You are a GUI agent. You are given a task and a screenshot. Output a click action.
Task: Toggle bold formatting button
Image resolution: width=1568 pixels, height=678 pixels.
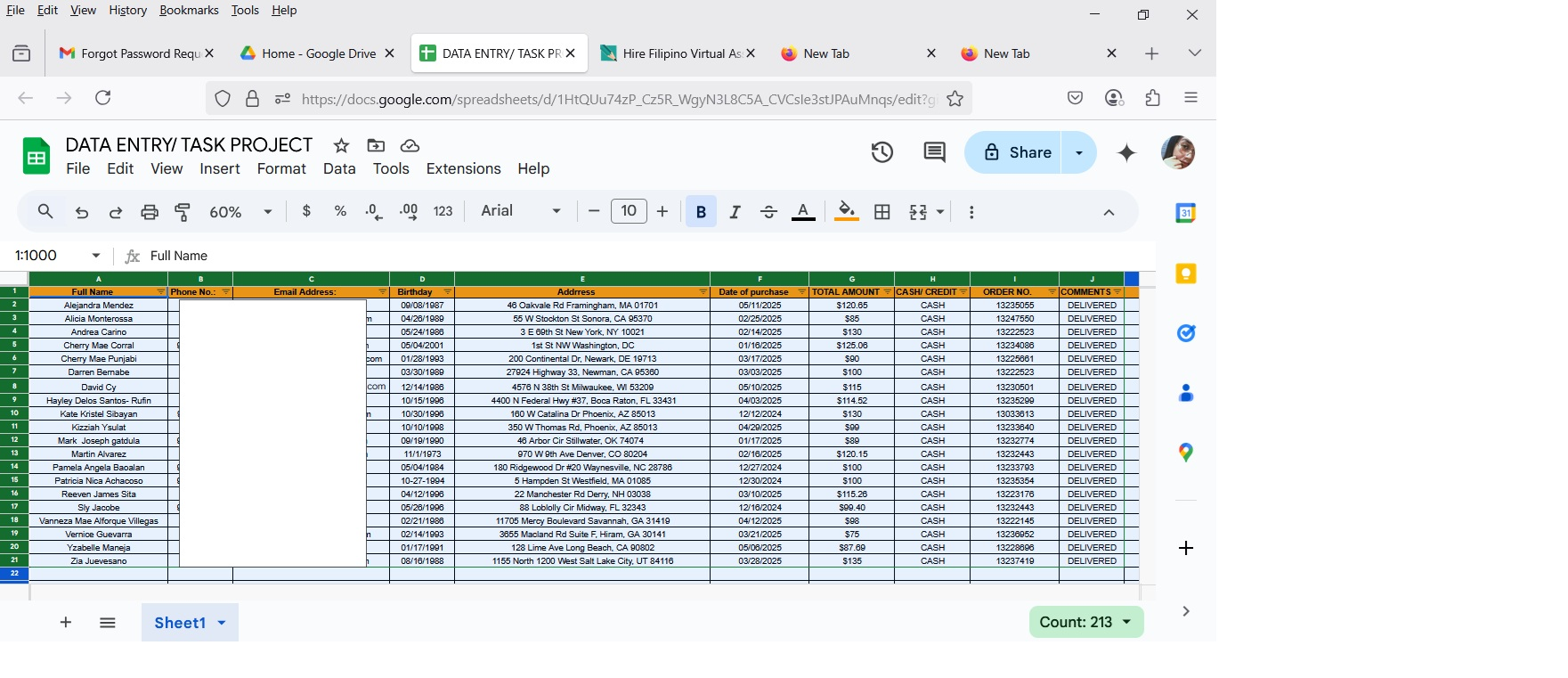[x=701, y=212]
